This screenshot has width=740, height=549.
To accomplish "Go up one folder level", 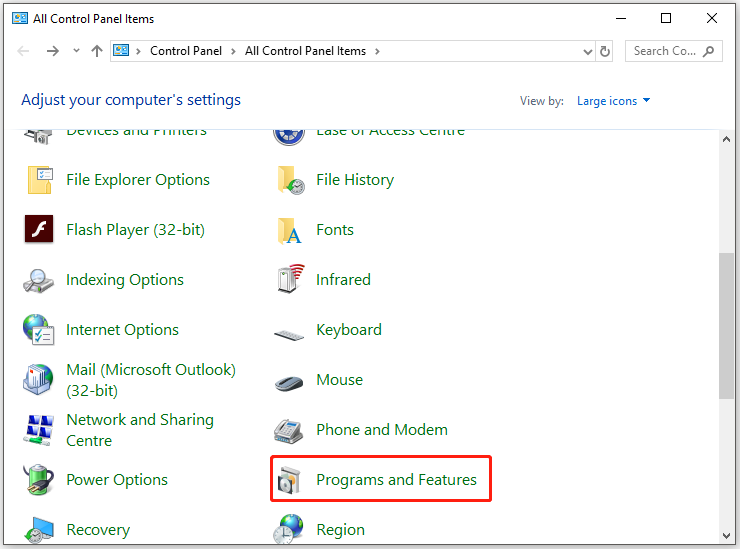I will click(97, 51).
